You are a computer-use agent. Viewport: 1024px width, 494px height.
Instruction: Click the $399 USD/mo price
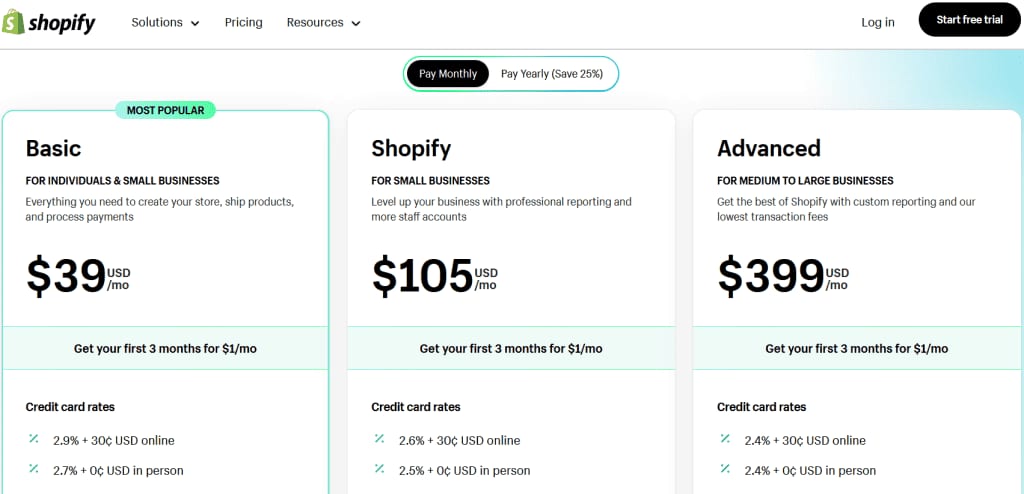[x=783, y=276]
